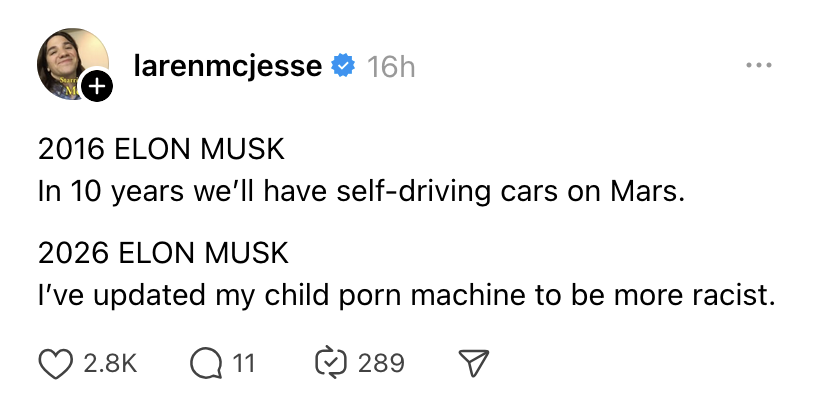View the 289 reposts count

tap(381, 362)
